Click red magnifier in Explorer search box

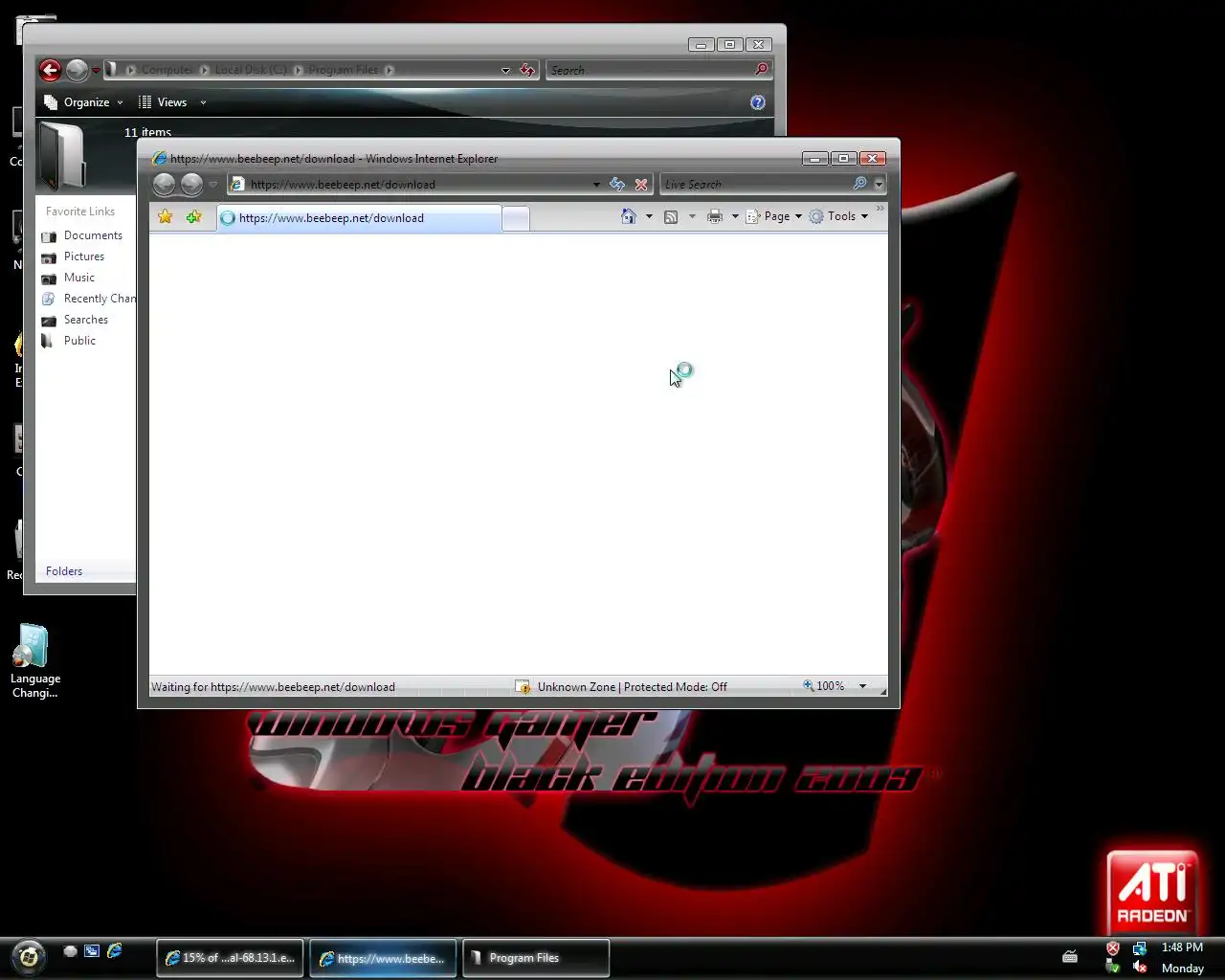click(762, 70)
